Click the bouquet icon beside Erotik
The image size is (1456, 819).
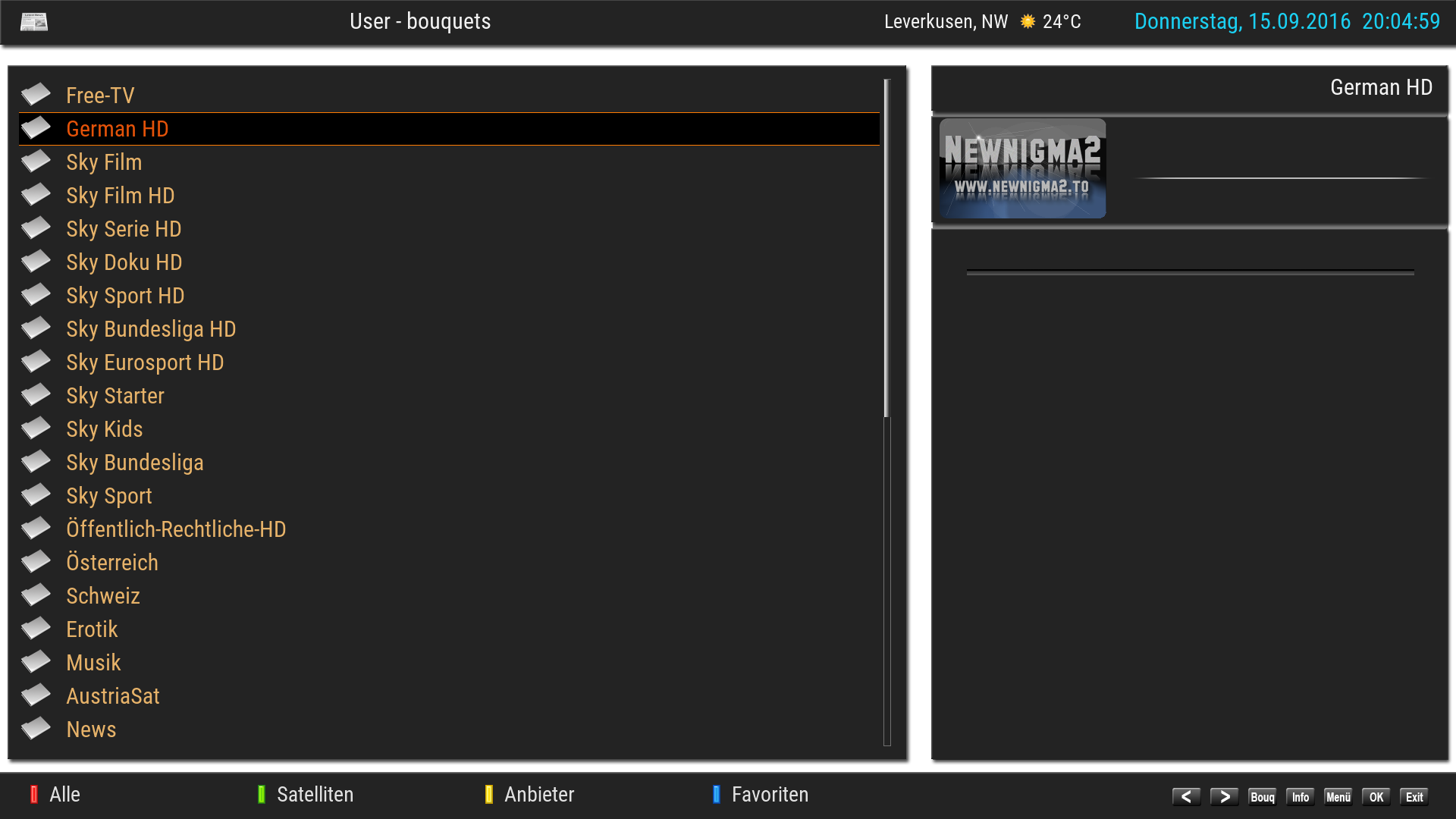pos(36,629)
